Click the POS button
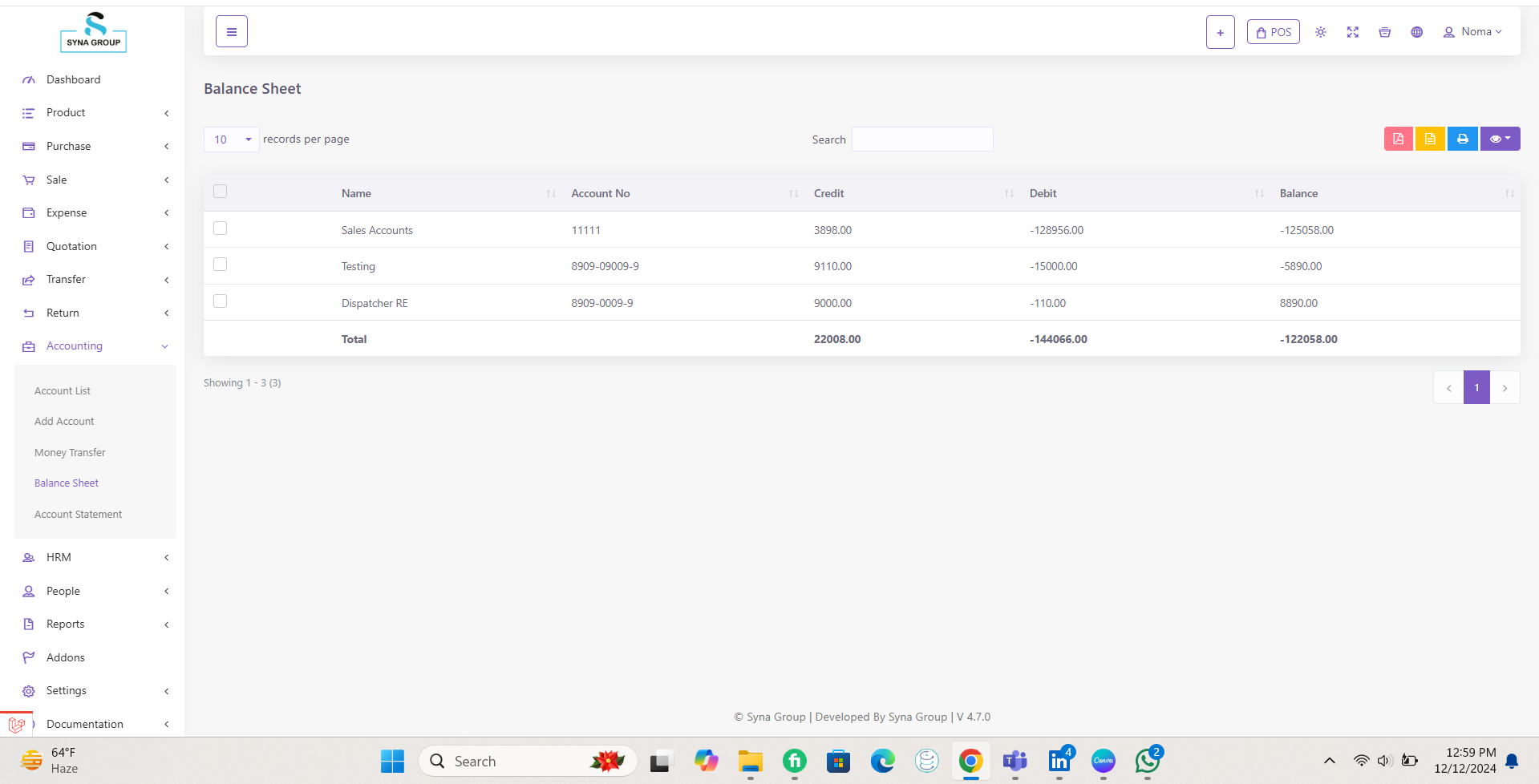Screen dimensions: 1539x784 click(1273, 32)
